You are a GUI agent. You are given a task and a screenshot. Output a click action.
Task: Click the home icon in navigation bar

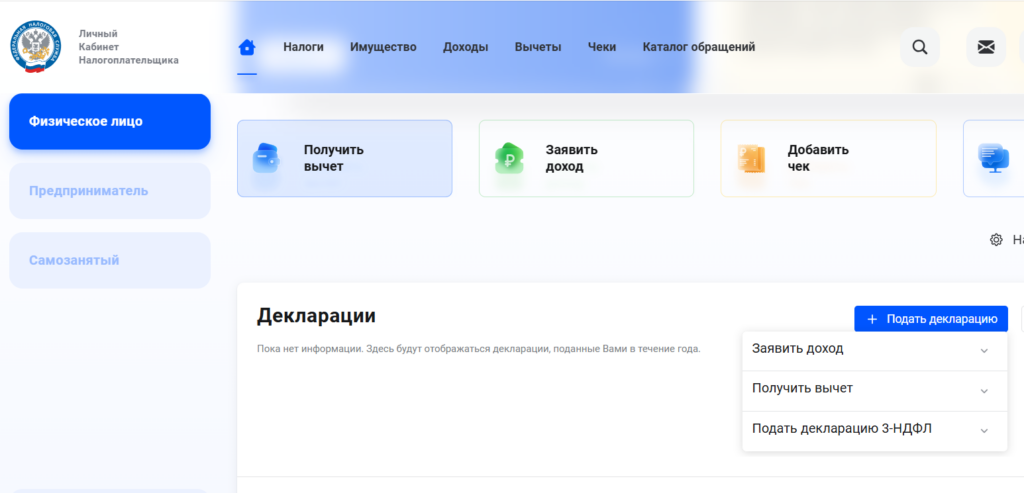[x=247, y=47]
